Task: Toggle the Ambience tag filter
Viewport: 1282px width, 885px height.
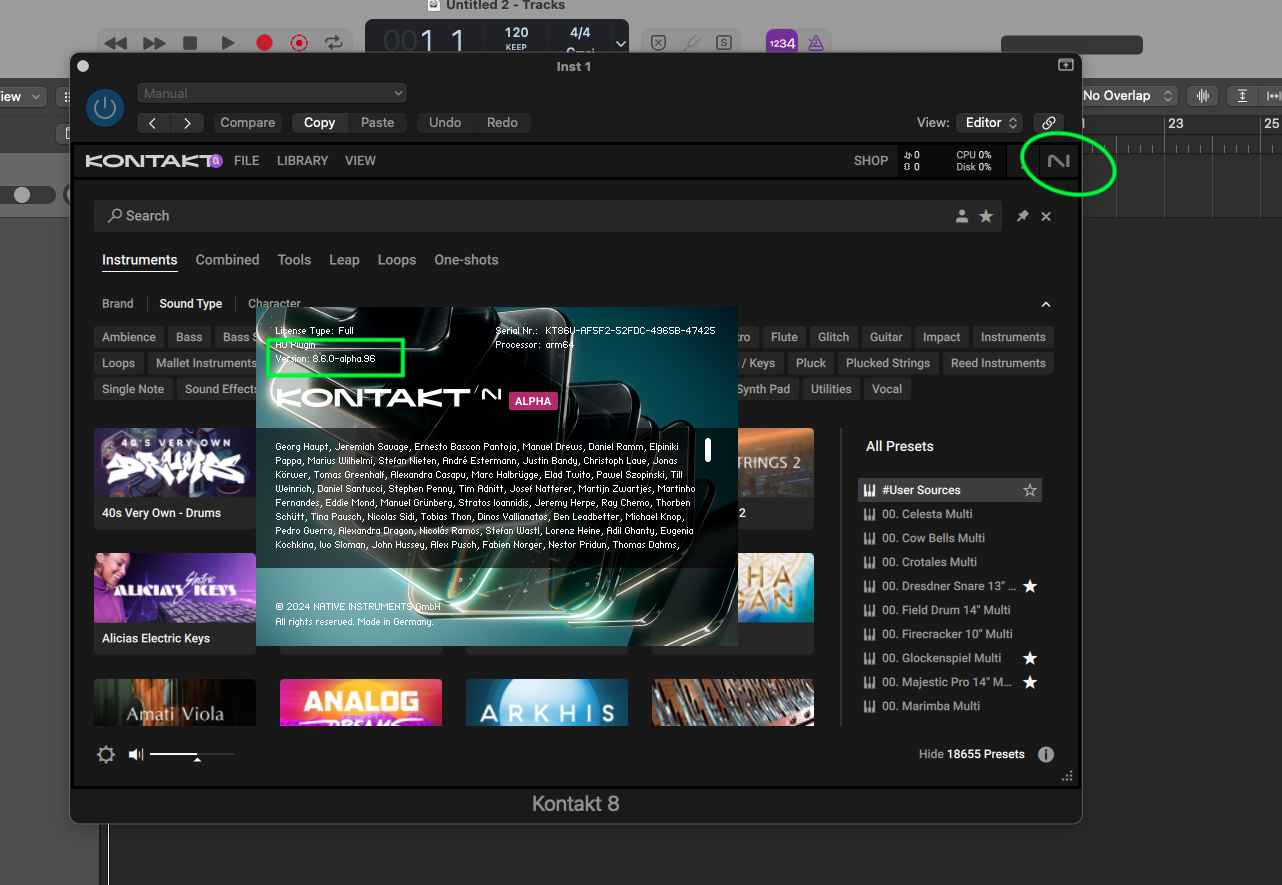Action: pyautogui.click(x=129, y=337)
